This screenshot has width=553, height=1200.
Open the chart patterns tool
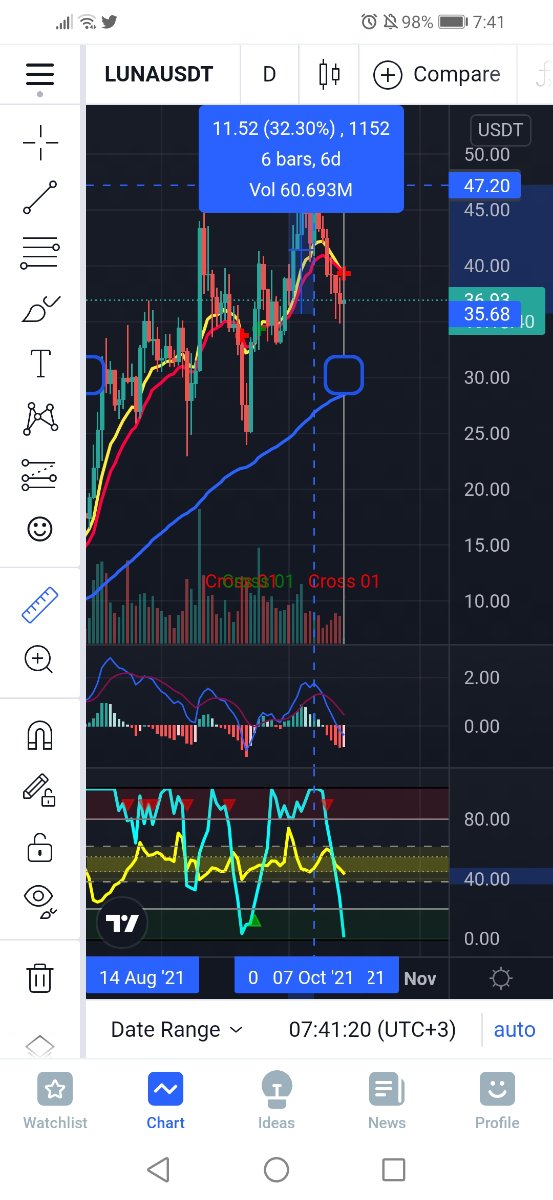(x=40, y=418)
